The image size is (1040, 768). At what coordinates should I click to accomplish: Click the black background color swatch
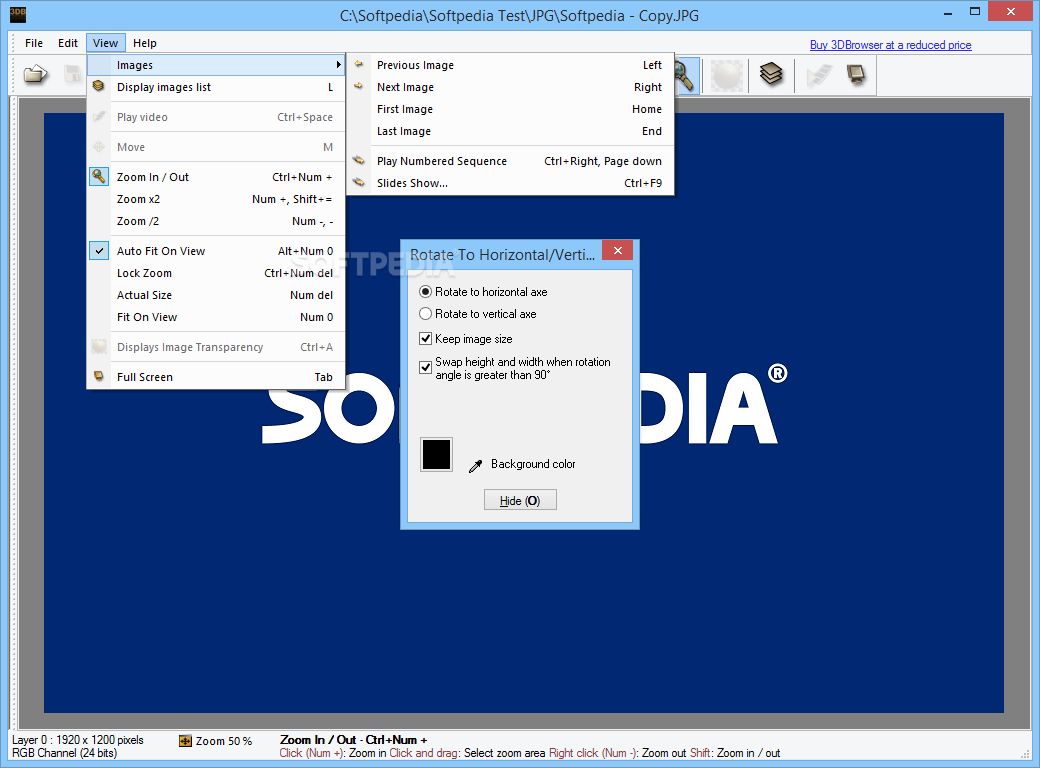click(436, 454)
